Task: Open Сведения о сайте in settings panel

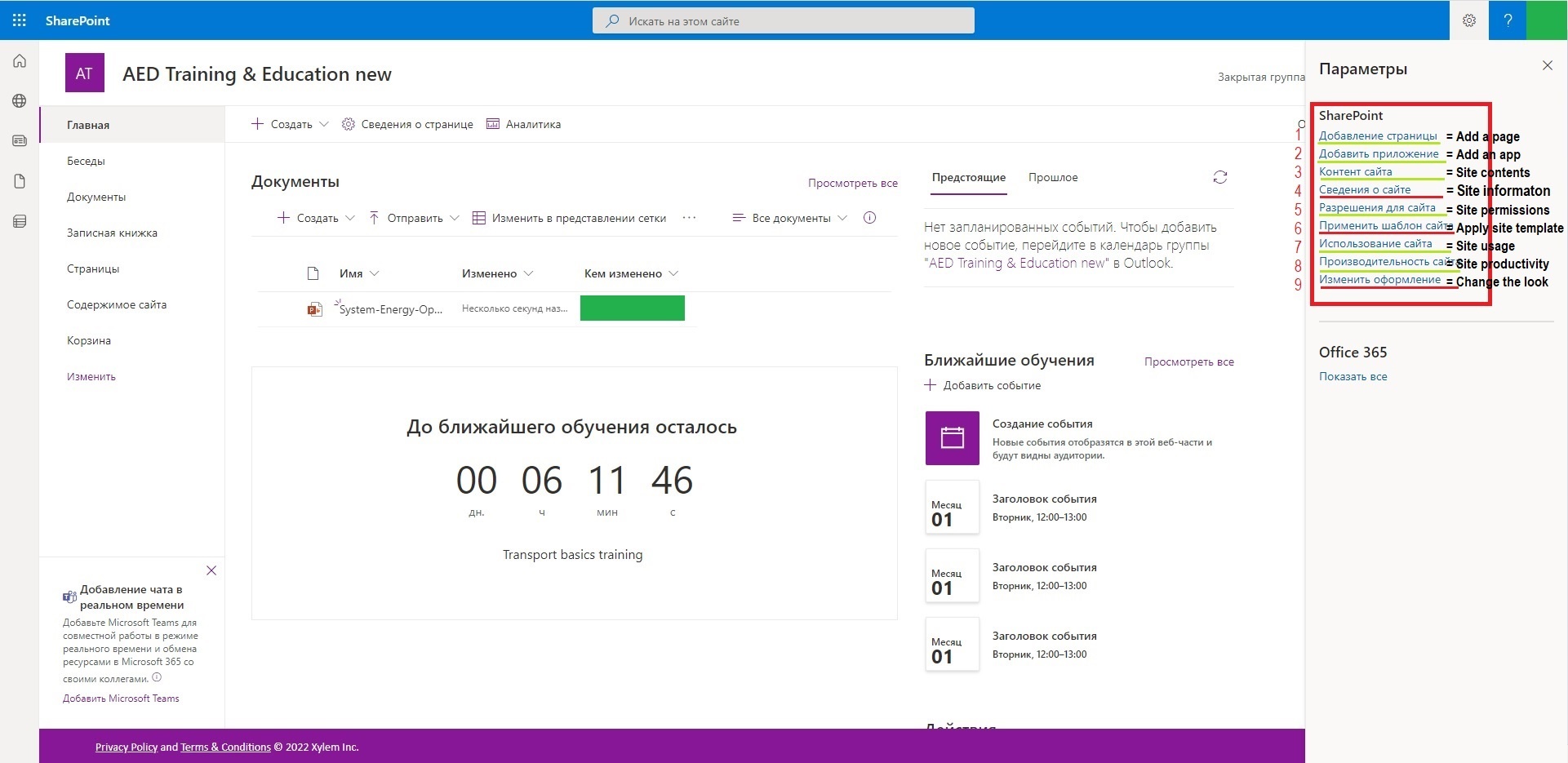Action: (1365, 189)
